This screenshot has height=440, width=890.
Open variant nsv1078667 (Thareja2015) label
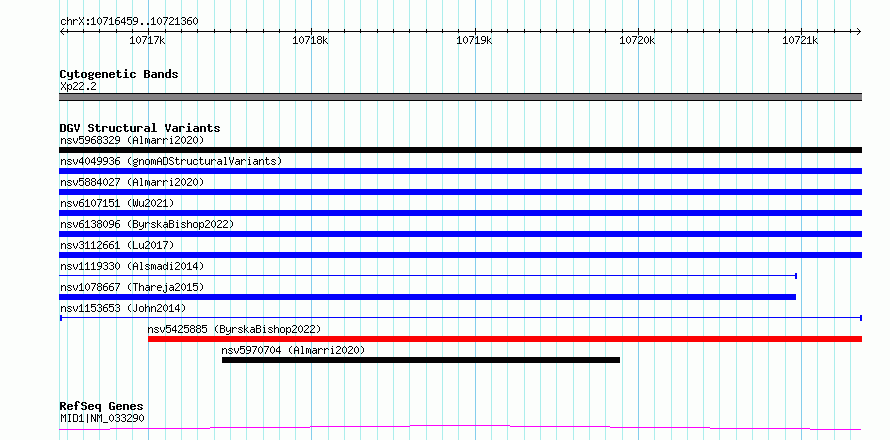(132, 287)
